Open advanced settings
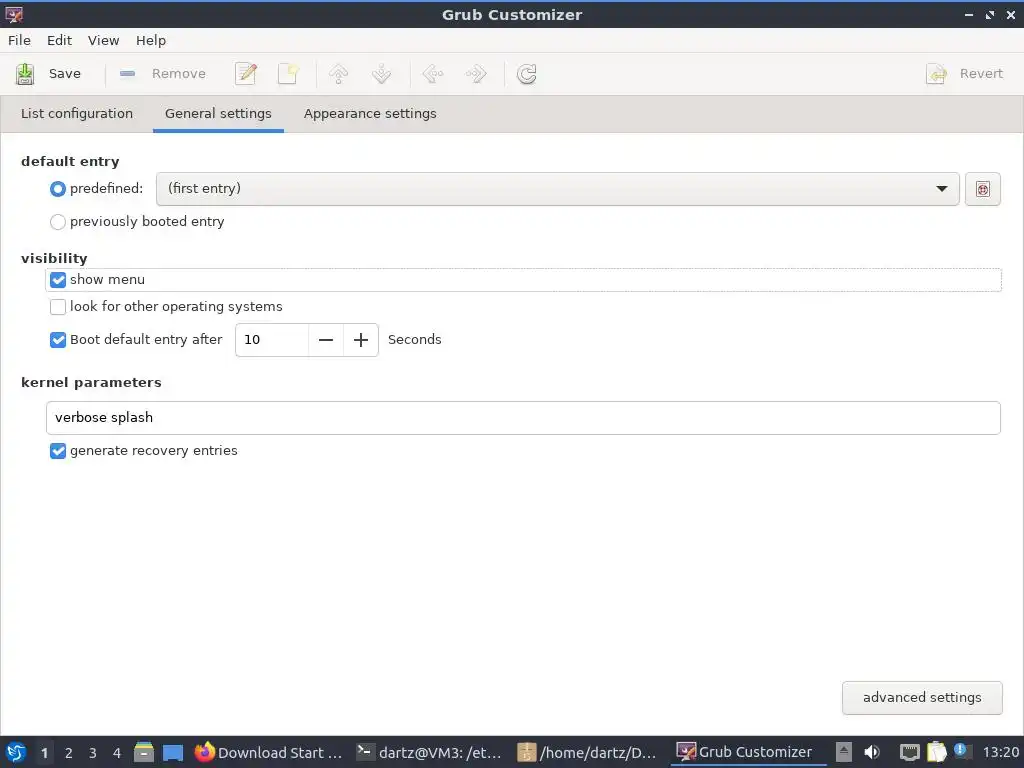The image size is (1024, 768). point(922,697)
